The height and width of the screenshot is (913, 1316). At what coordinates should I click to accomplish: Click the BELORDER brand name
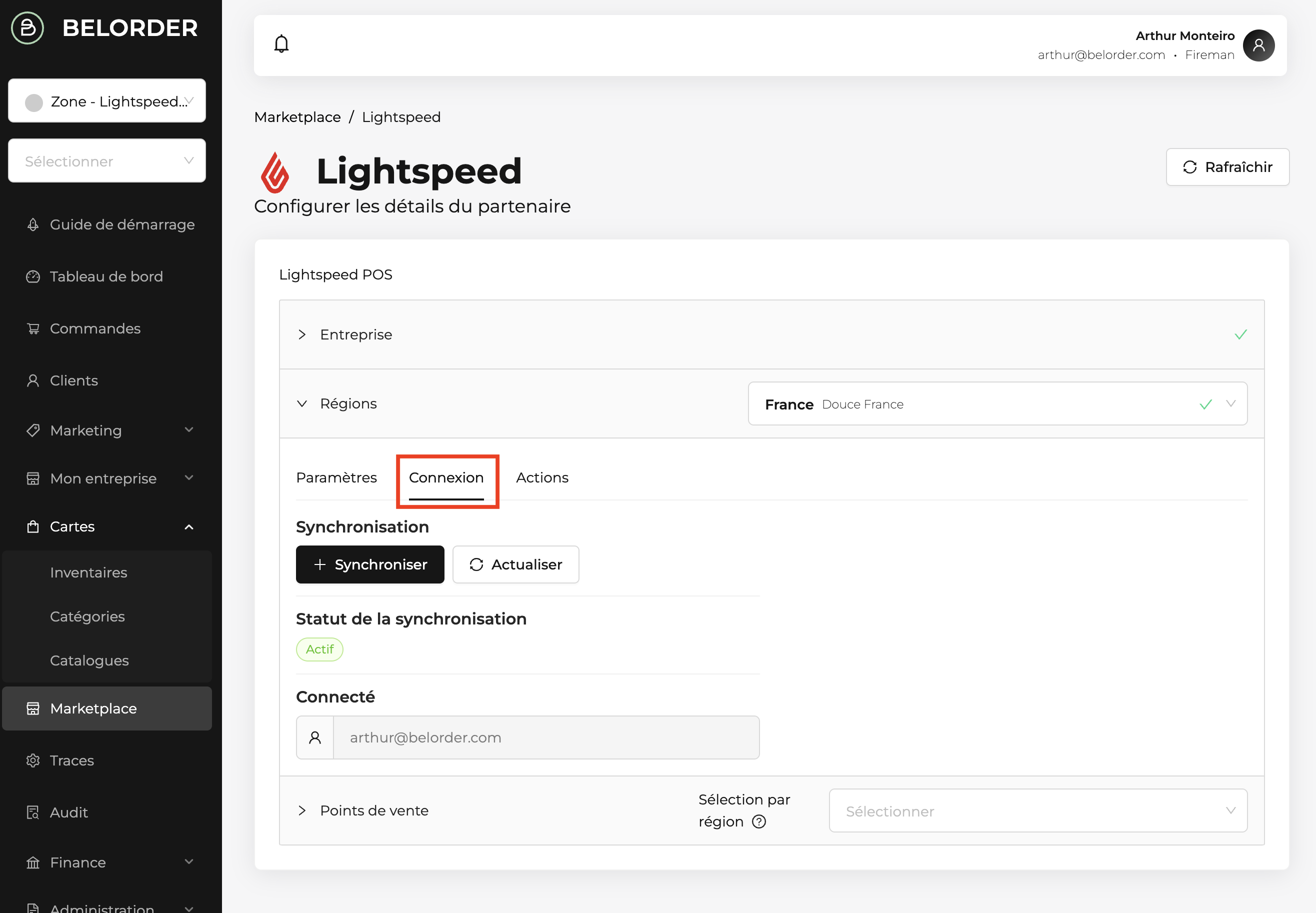pos(130,28)
